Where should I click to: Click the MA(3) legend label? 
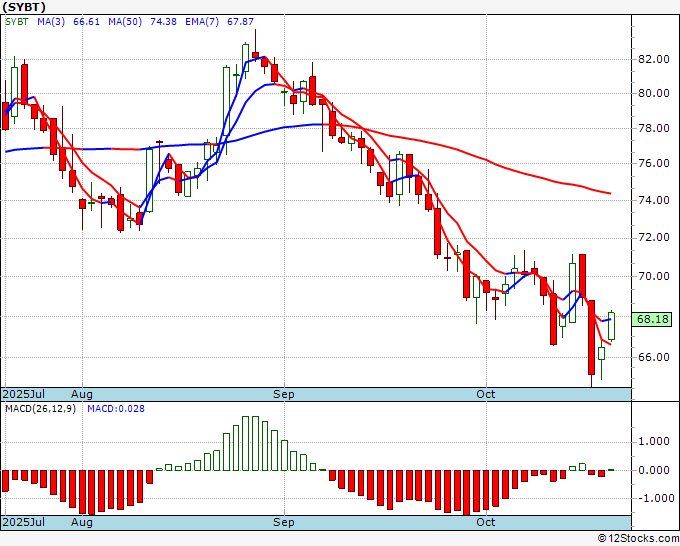pos(51,22)
